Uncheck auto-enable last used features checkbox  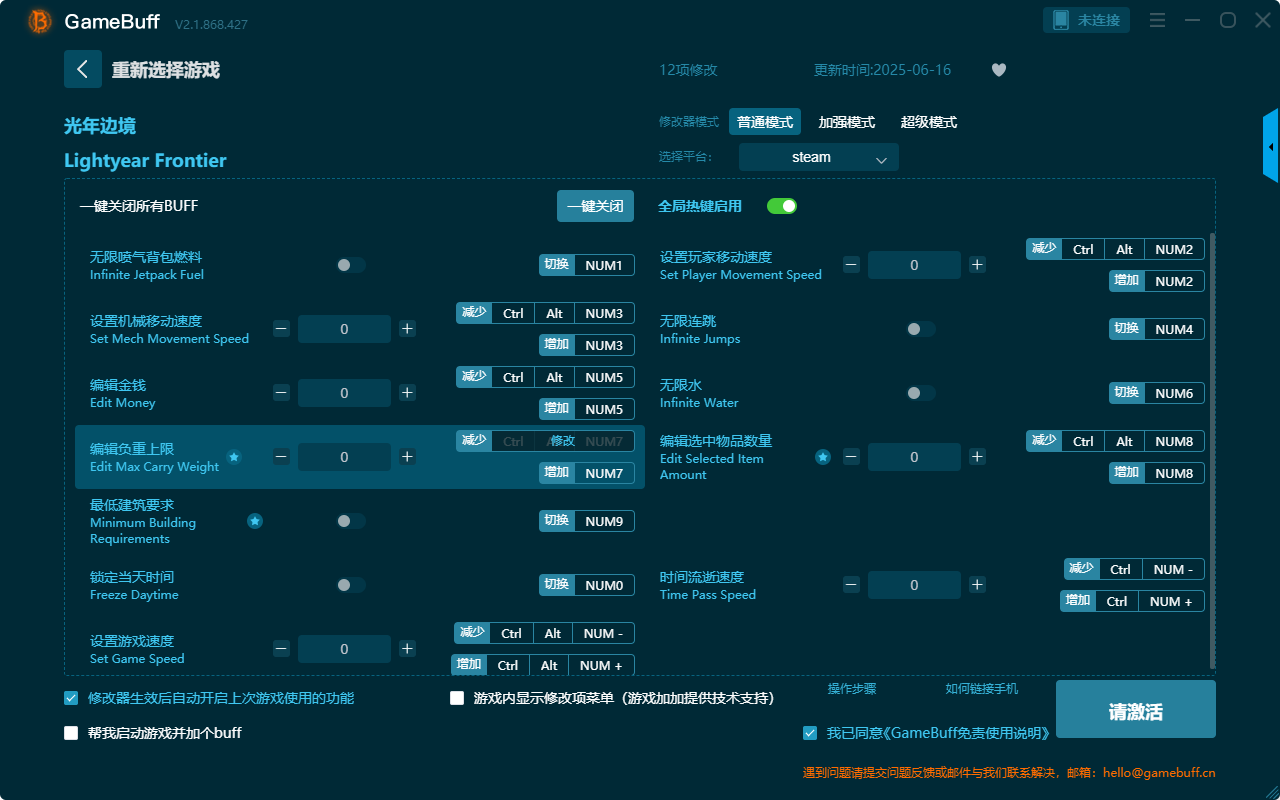coord(71,698)
